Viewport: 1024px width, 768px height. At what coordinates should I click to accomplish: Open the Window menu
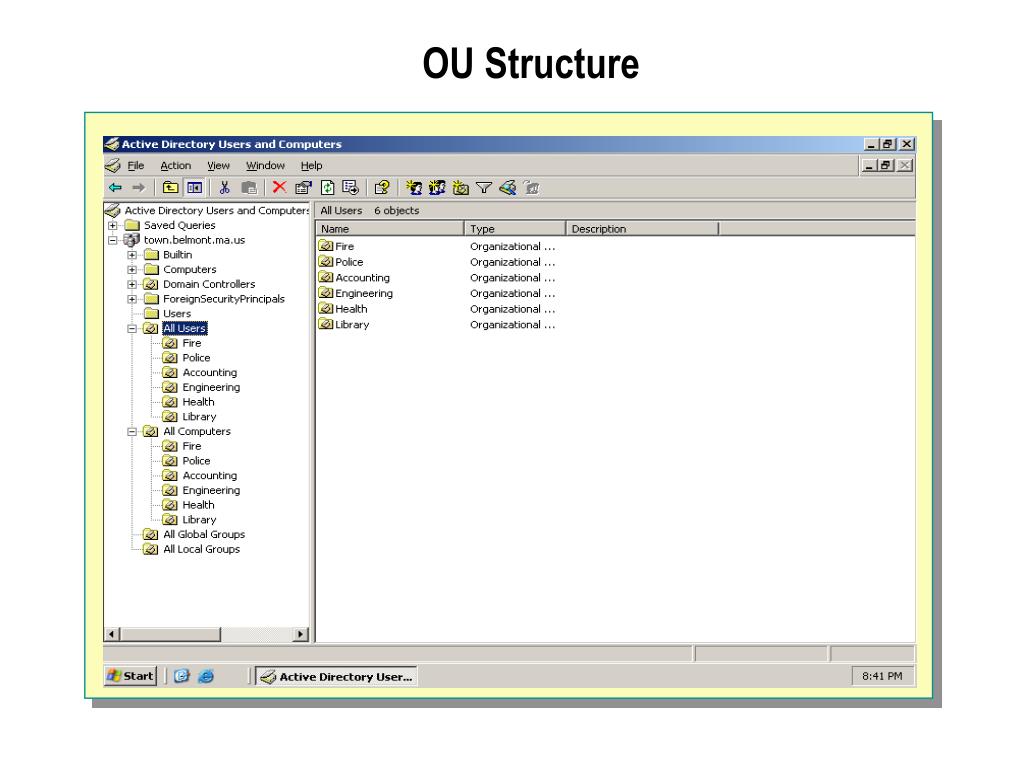click(265, 166)
